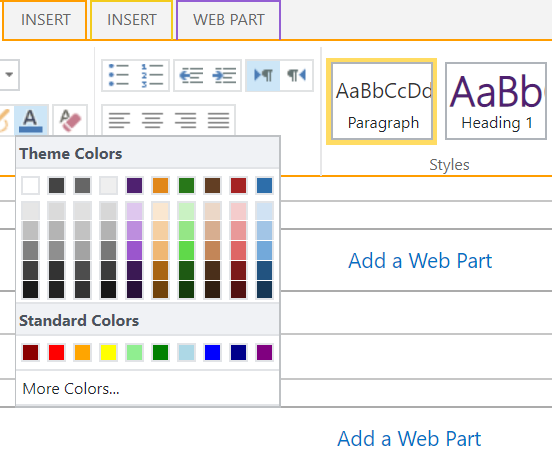552x457 pixels.
Task: Choose standard color dark green
Action: (x=161, y=352)
